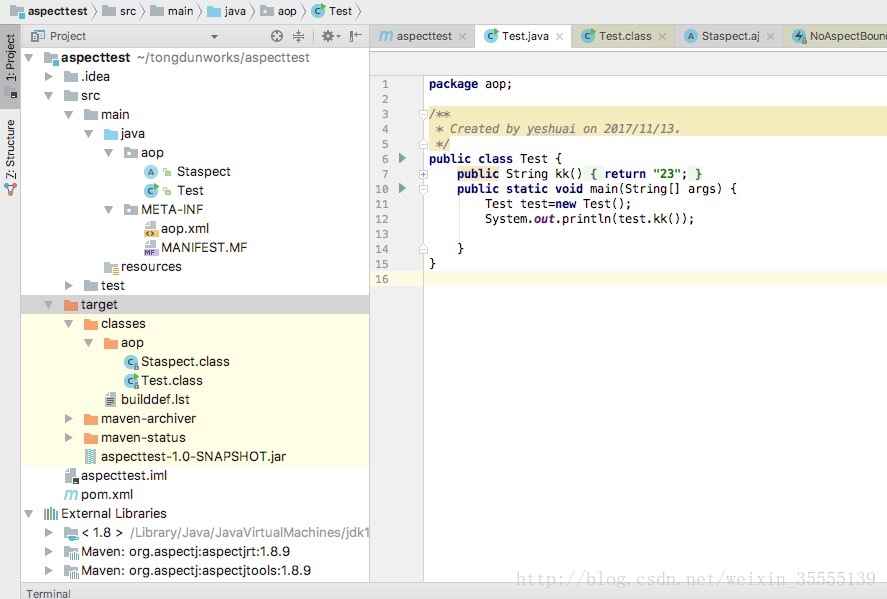Click the scroll-from-source crosshair icon

tap(277, 36)
